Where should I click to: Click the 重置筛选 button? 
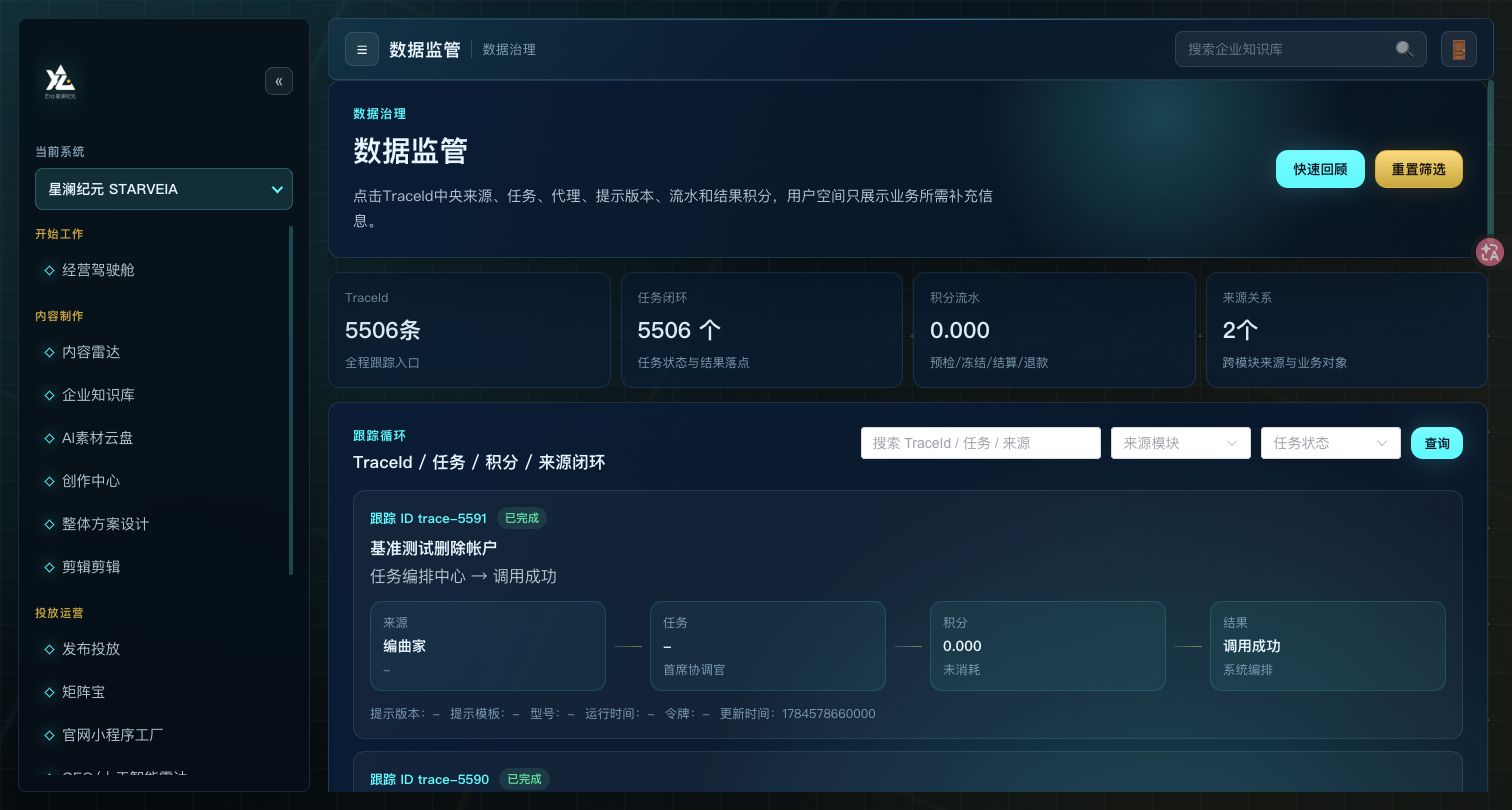(x=1419, y=169)
